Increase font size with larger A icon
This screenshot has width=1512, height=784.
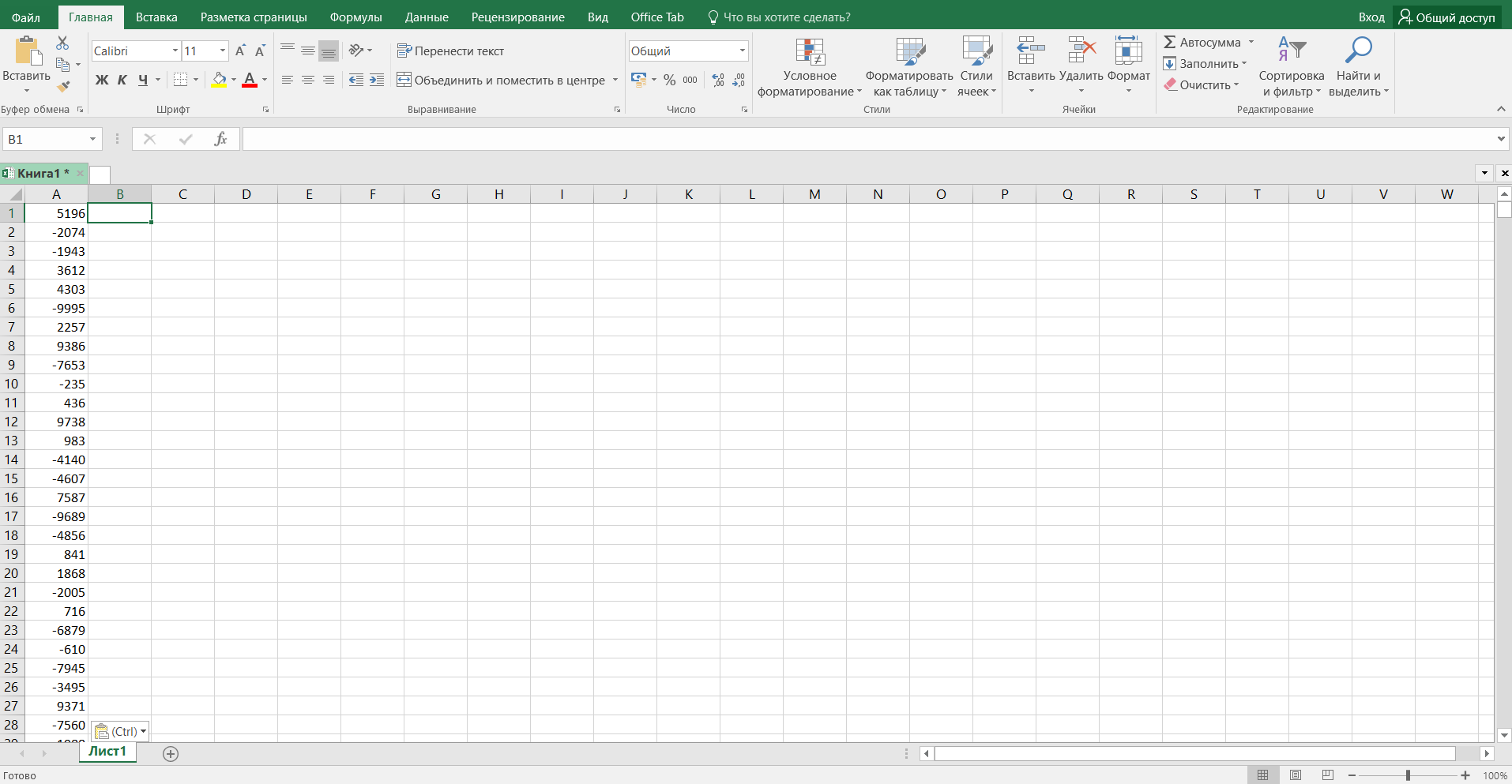(241, 51)
